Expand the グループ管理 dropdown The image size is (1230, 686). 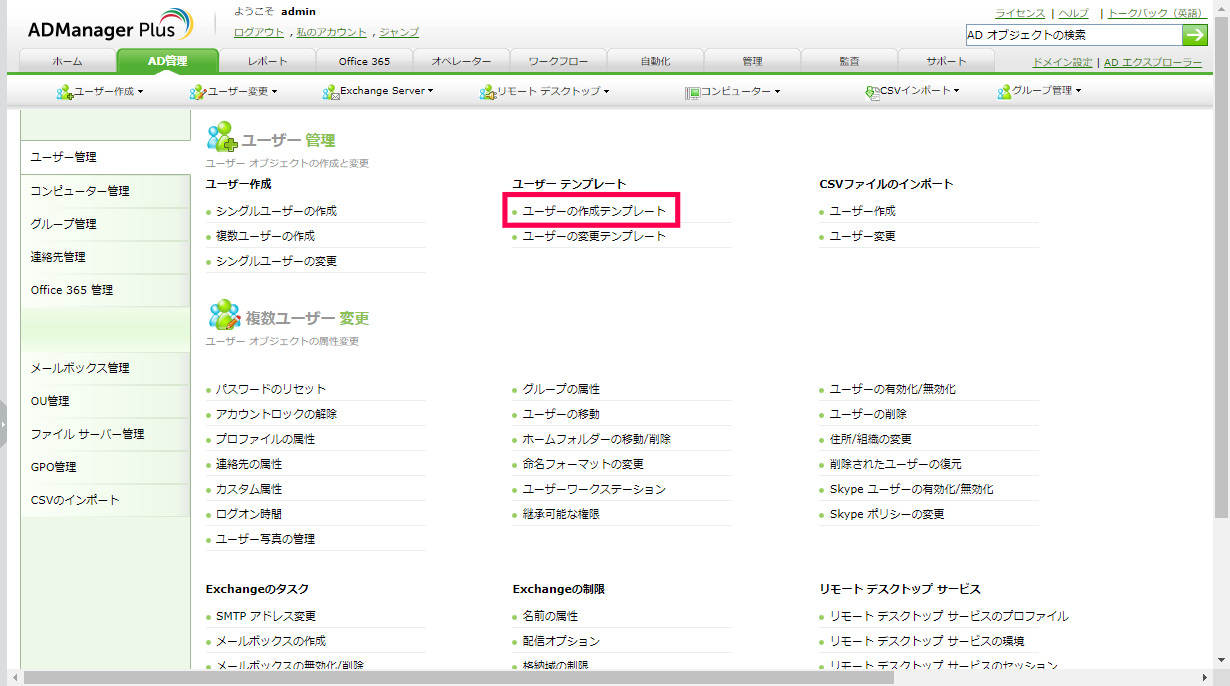tap(1039, 91)
